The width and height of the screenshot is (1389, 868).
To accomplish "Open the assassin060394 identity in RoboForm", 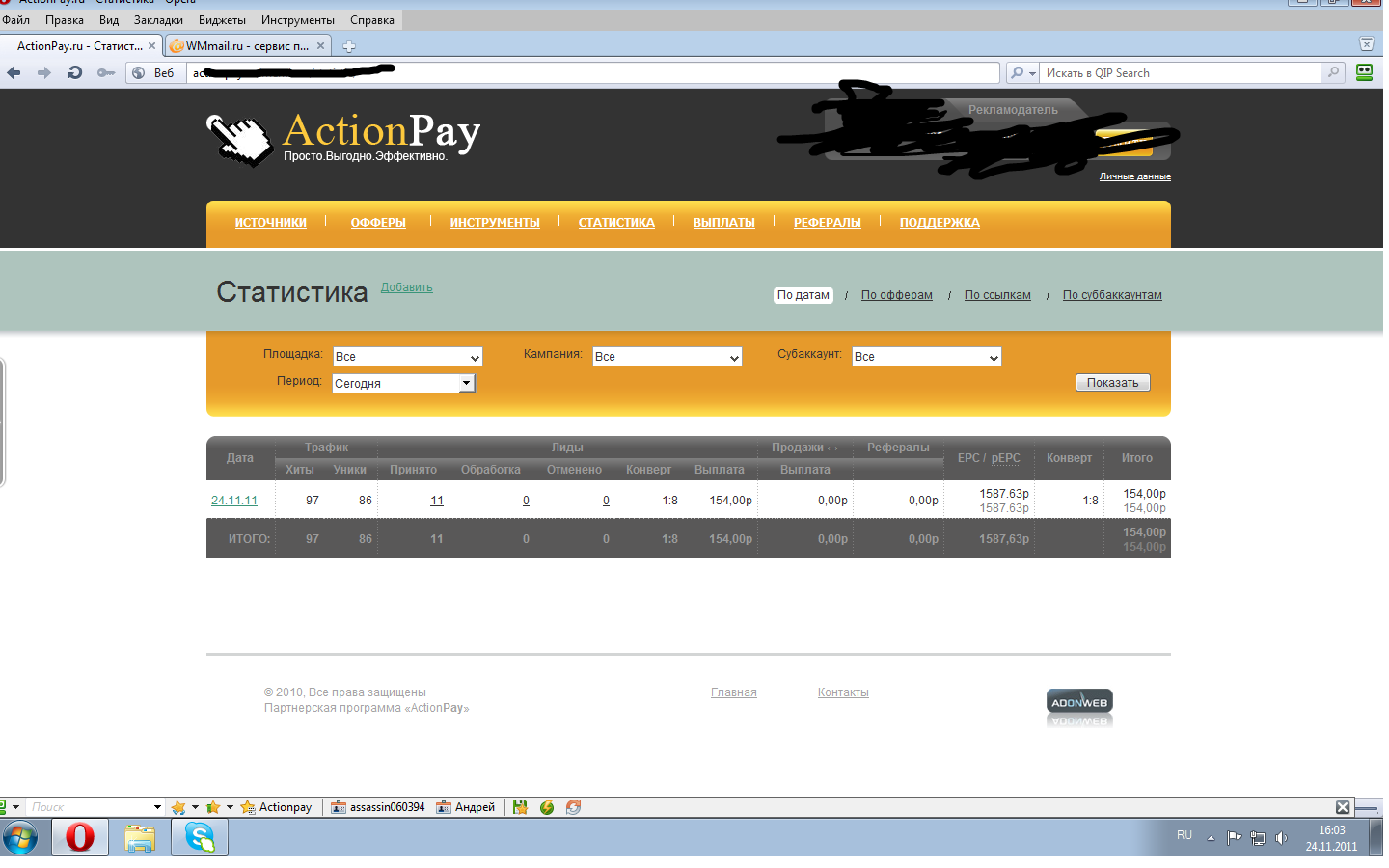I will (378, 807).
